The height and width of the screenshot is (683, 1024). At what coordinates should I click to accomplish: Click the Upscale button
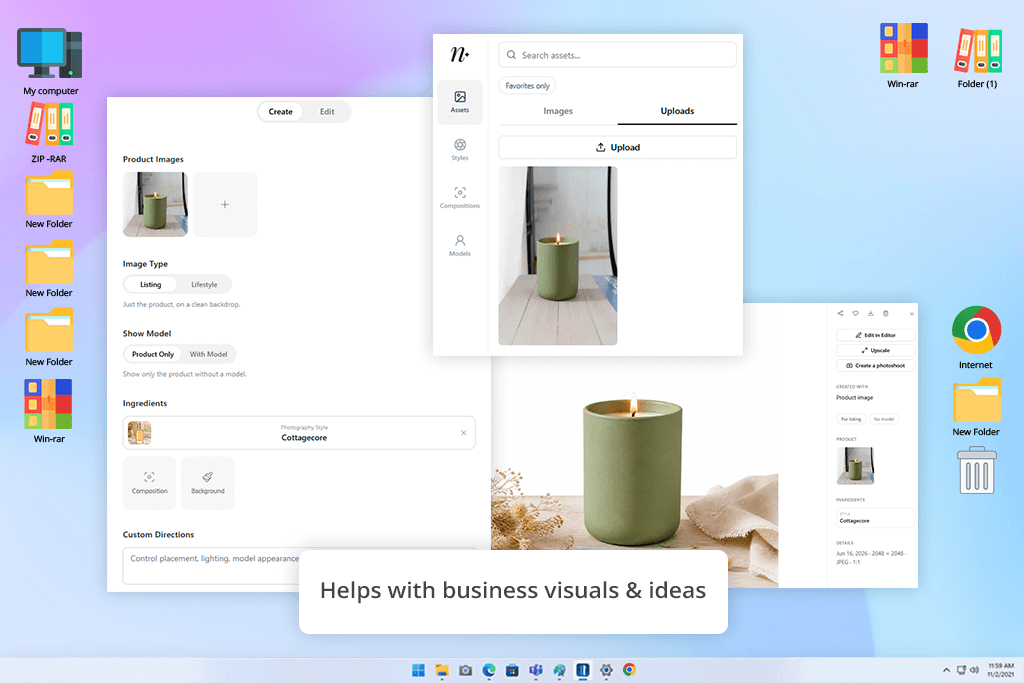click(x=875, y=350)
